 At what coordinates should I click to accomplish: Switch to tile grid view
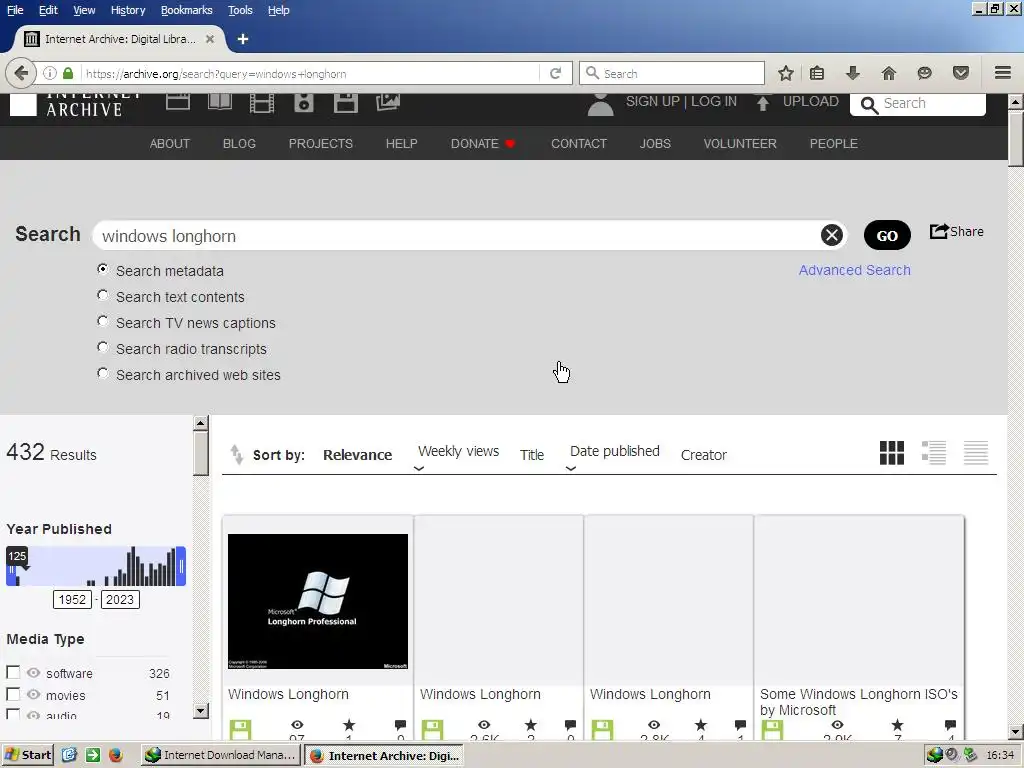891,453
